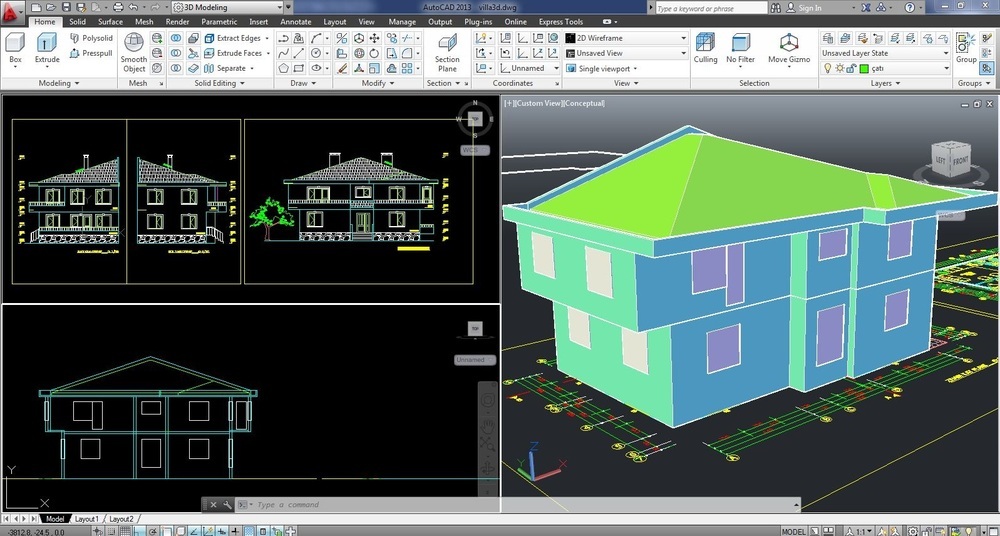This screenshot has width=1000, height=536.
Task: Switch to the Layout2 tab
Action: (121, 519)
